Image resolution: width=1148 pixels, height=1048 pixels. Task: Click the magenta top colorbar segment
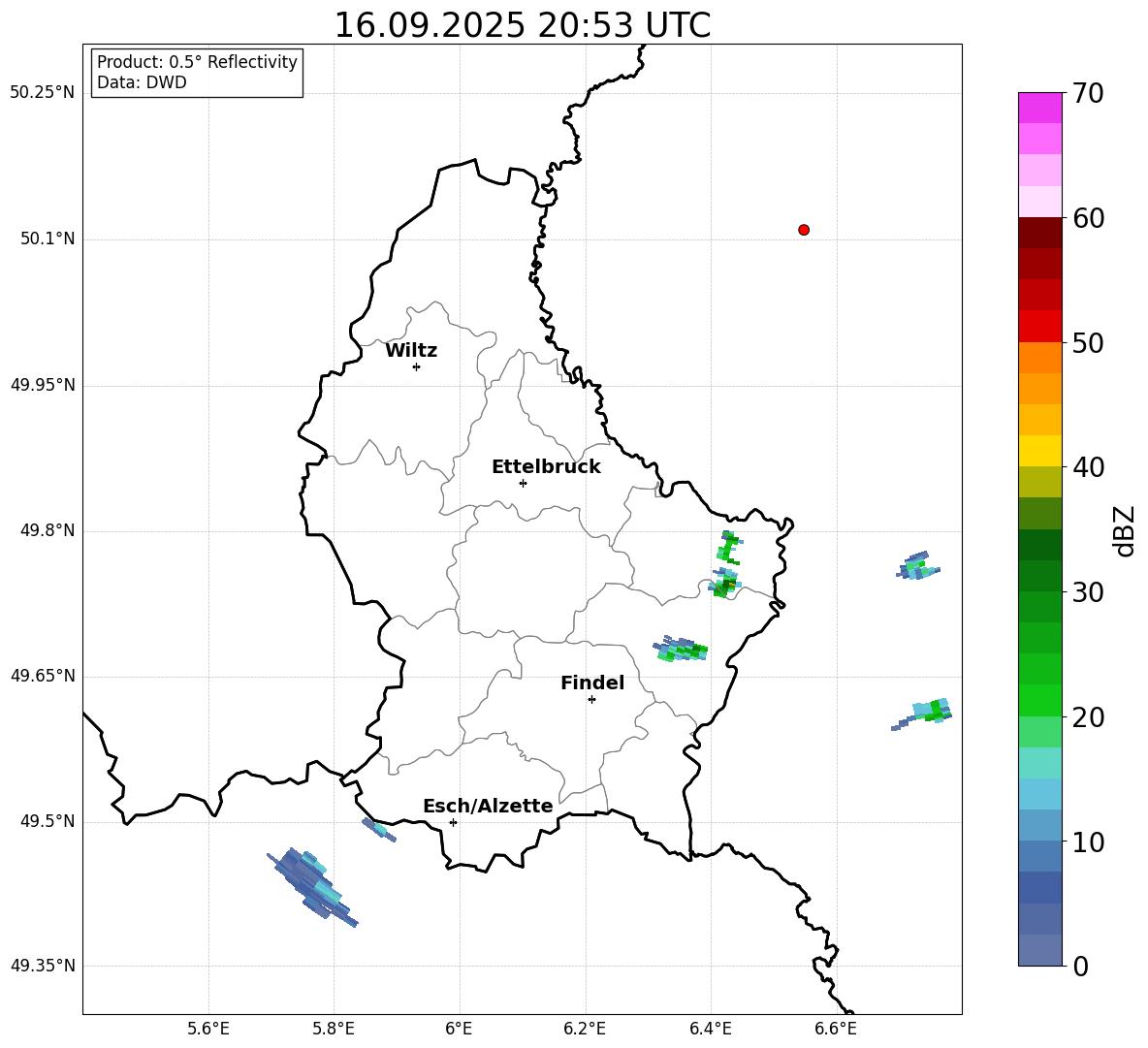1040,109
